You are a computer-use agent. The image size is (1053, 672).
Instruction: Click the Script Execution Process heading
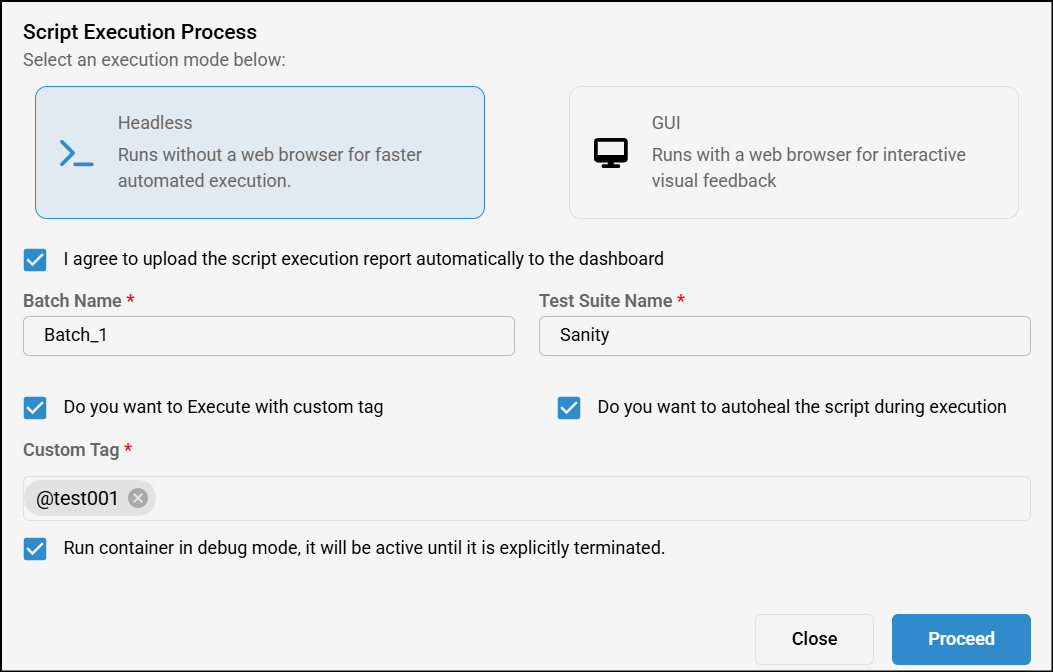(140, 33)
